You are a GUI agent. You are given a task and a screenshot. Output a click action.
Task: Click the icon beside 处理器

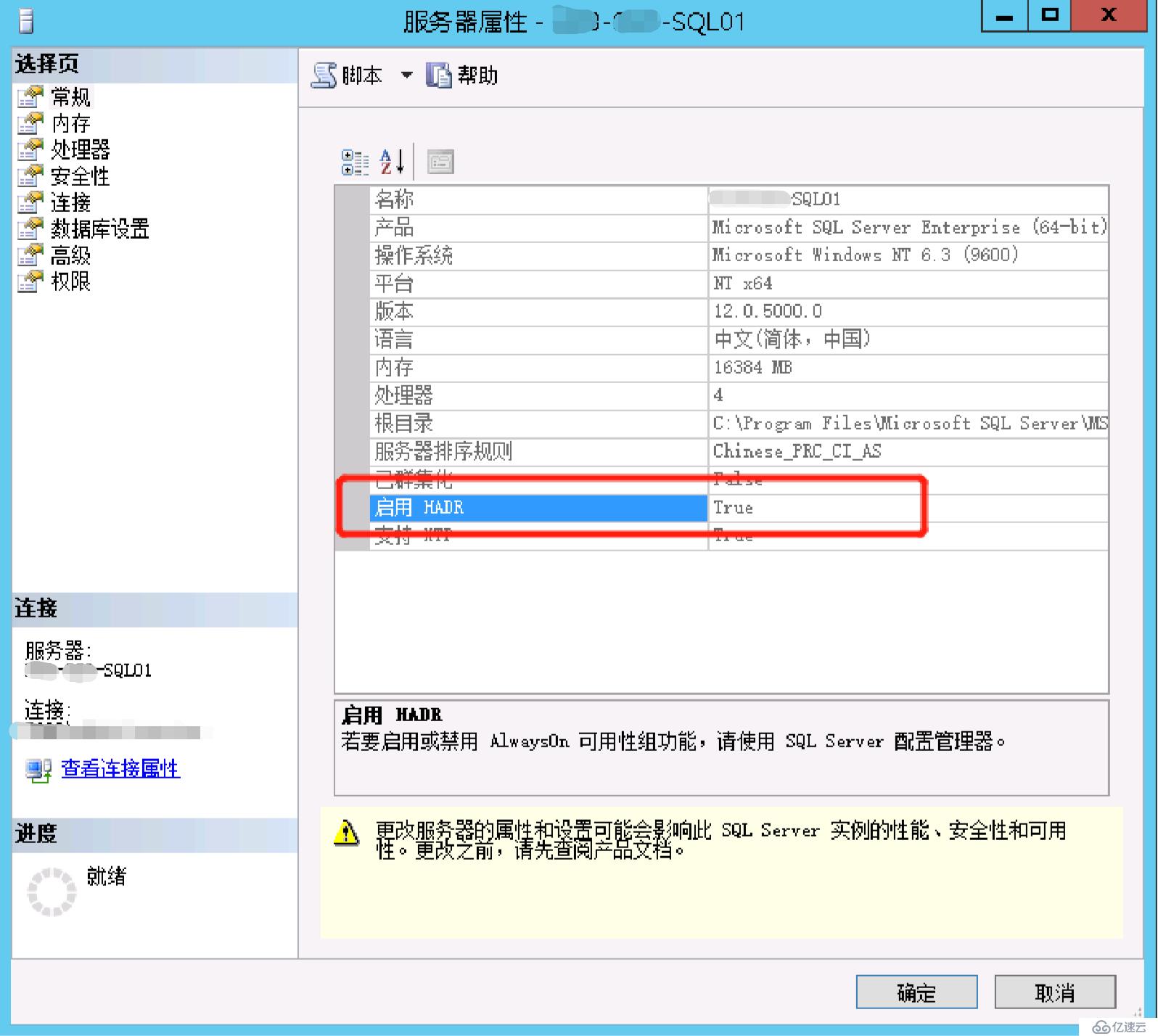[30, 149]
